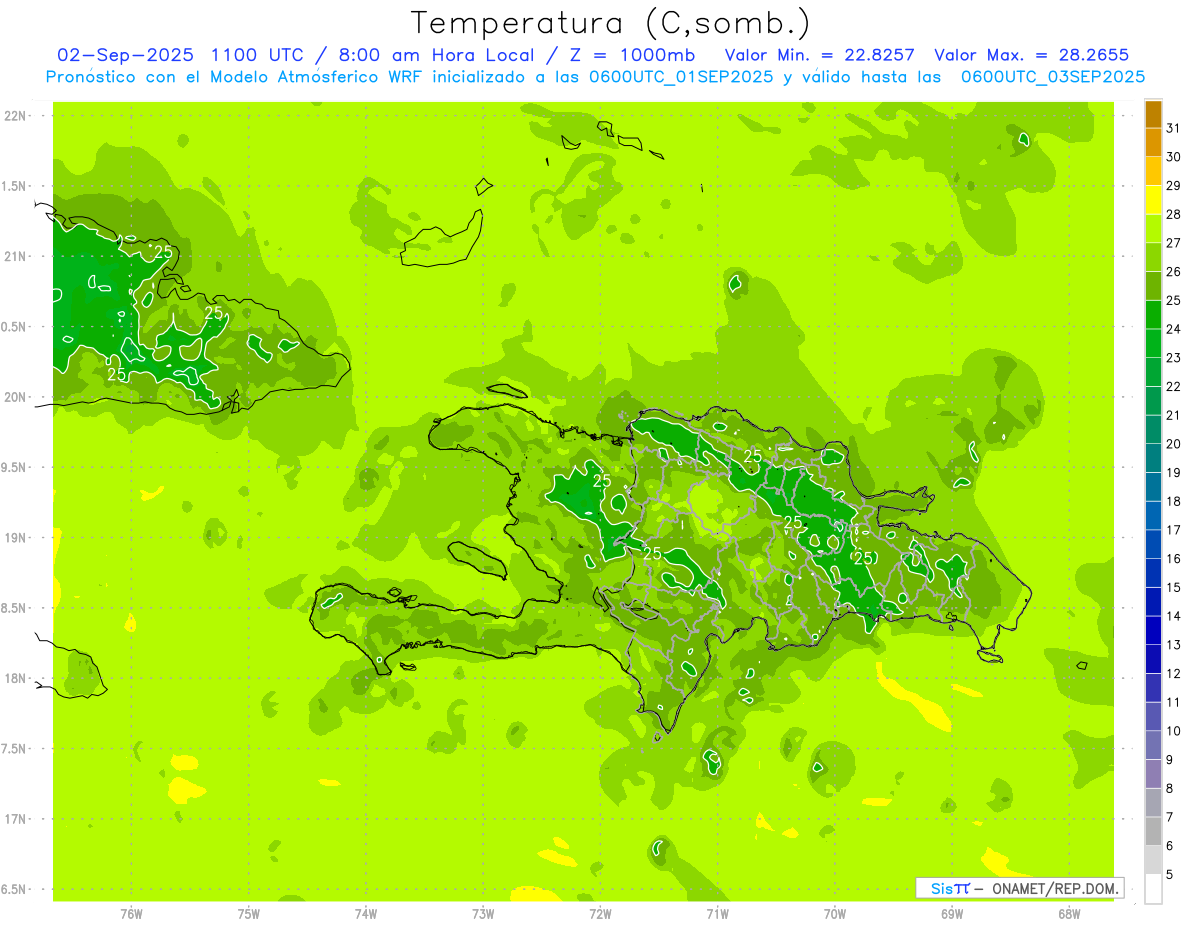Click the orange legend swatch between 30 and 31
This screenshot has height=927, width=1200.
(x=1153, y=143)
